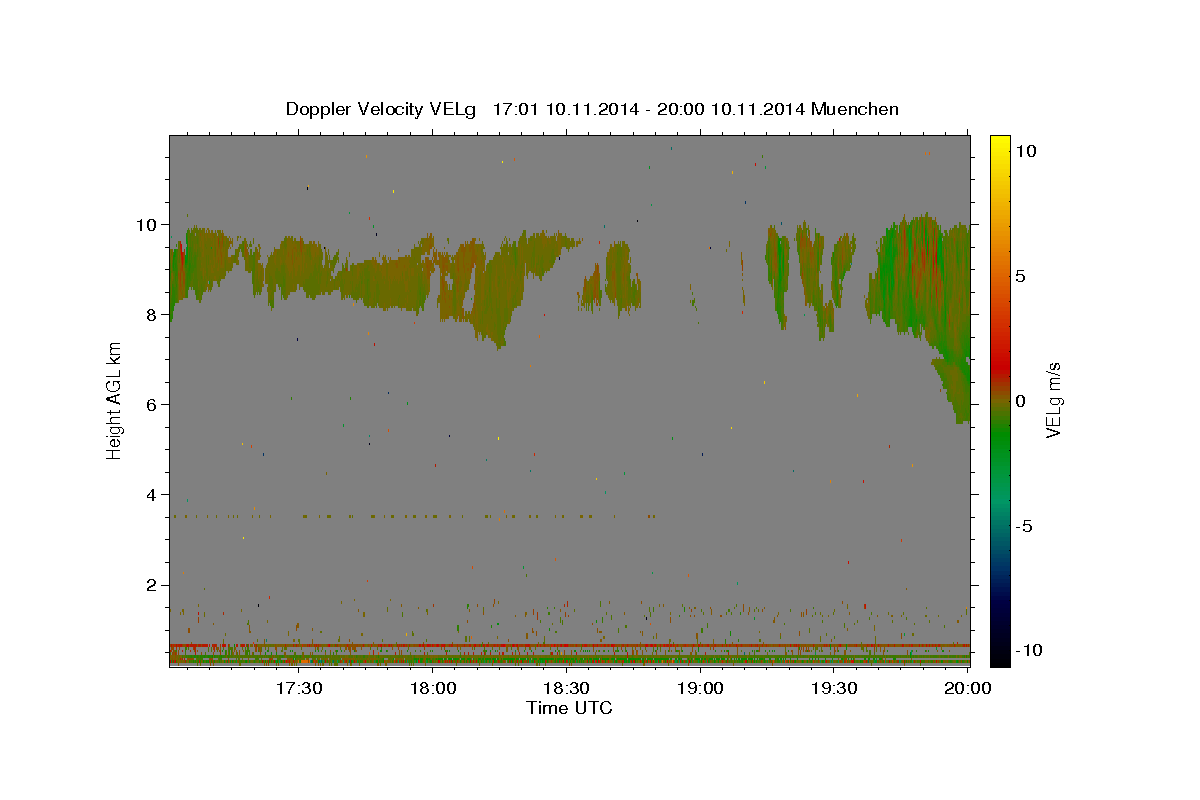Click the 20:00 time tick label
1200x800 pixels.
[967, 688]
